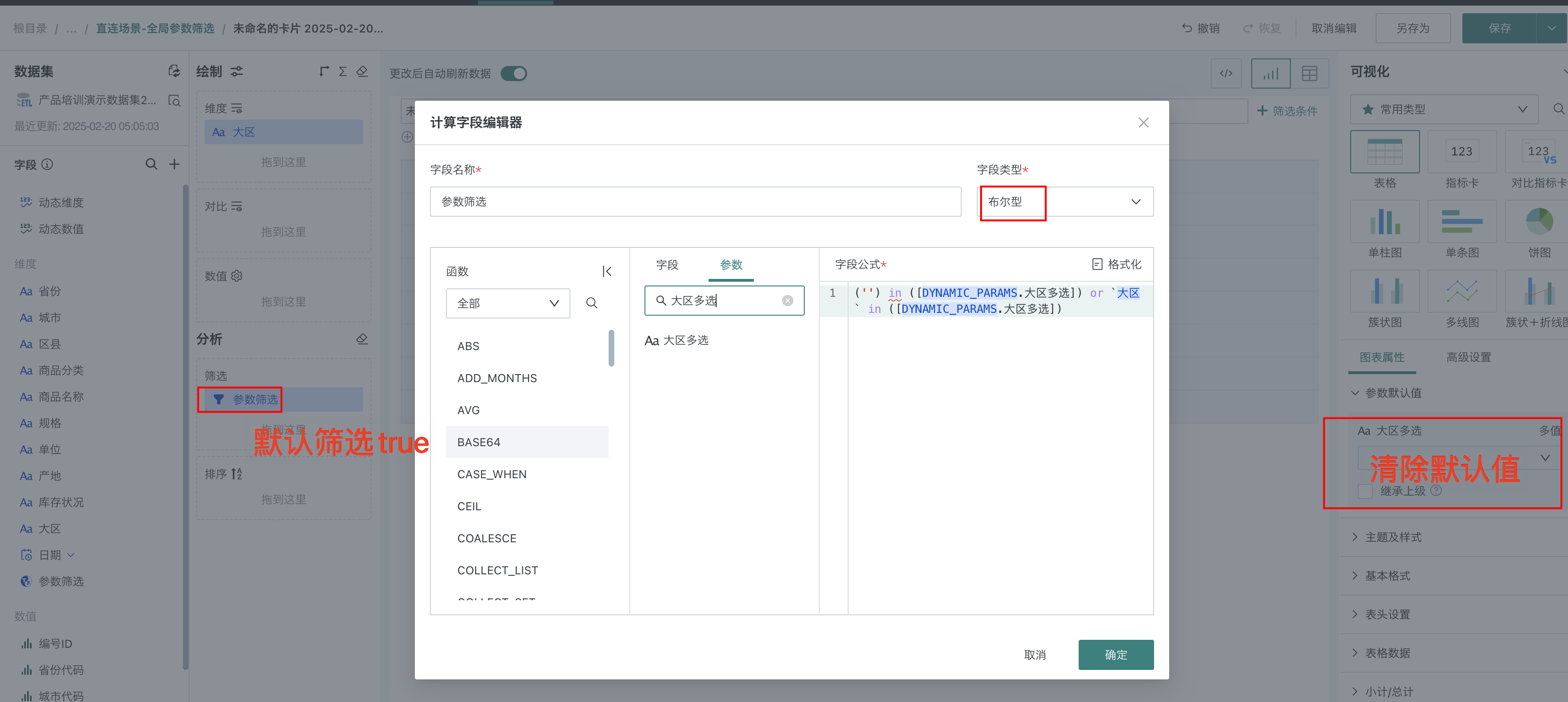Select the 大区多选 parameter result

[x=676, y=340]
